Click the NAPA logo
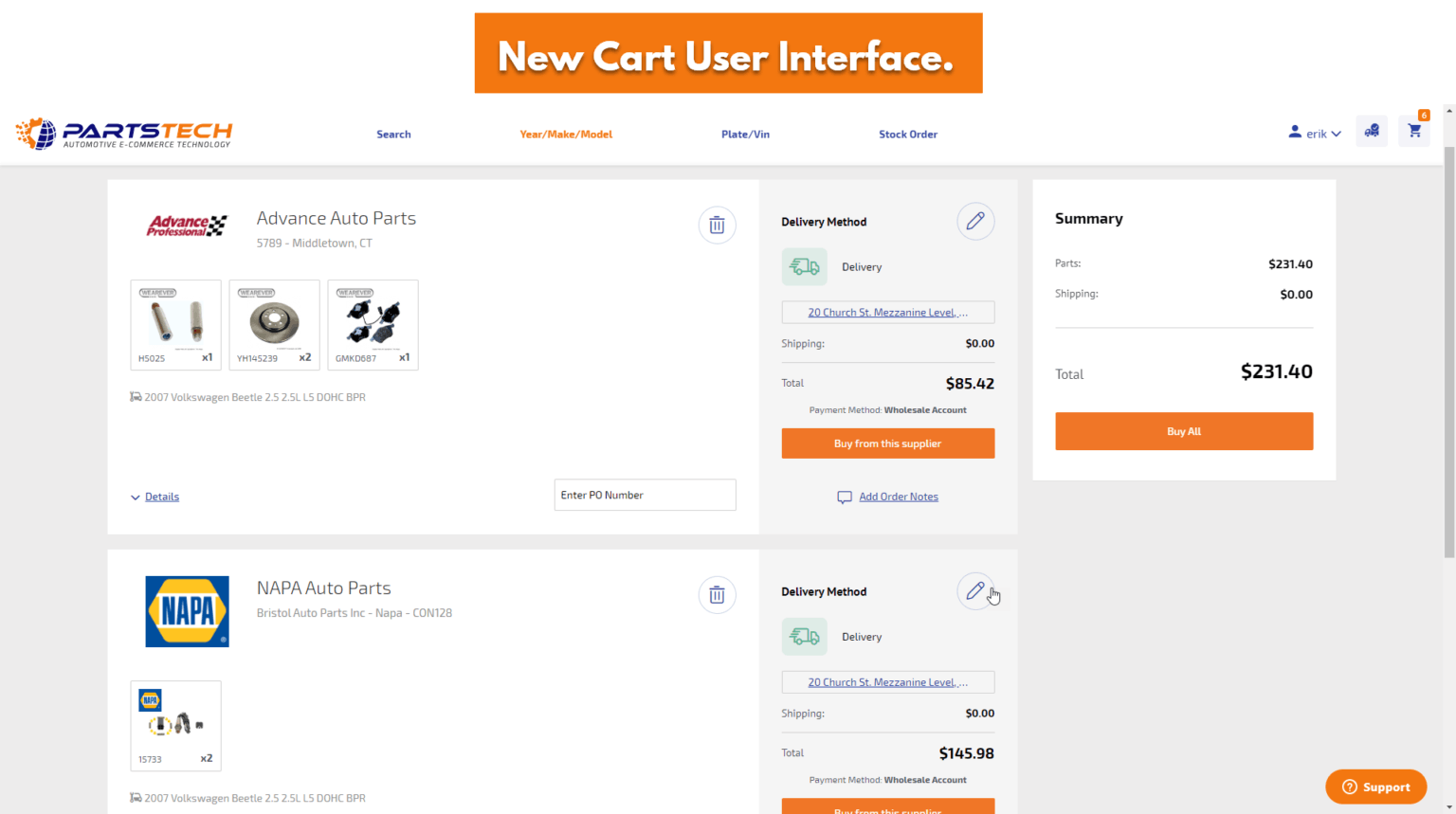The width and height of the screenshot is (1456, 814). pos(187,611)
